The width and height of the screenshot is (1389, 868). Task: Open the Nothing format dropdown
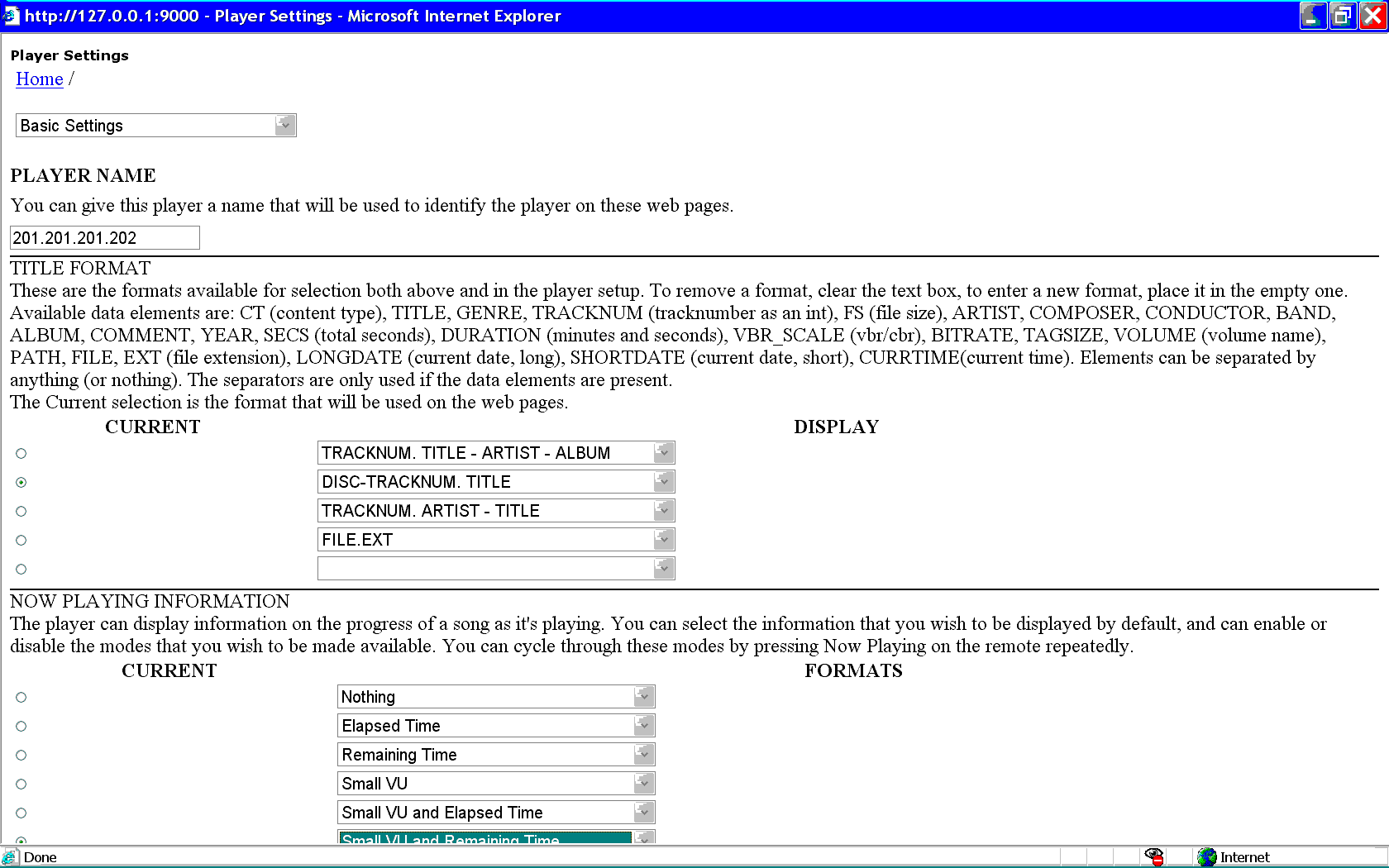[x=643, y=697]
